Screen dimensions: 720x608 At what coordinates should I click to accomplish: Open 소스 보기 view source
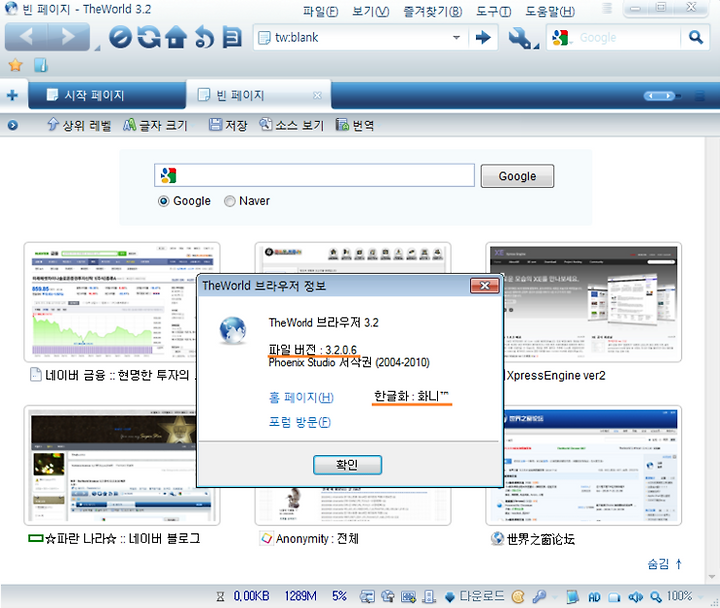(291, 124)
